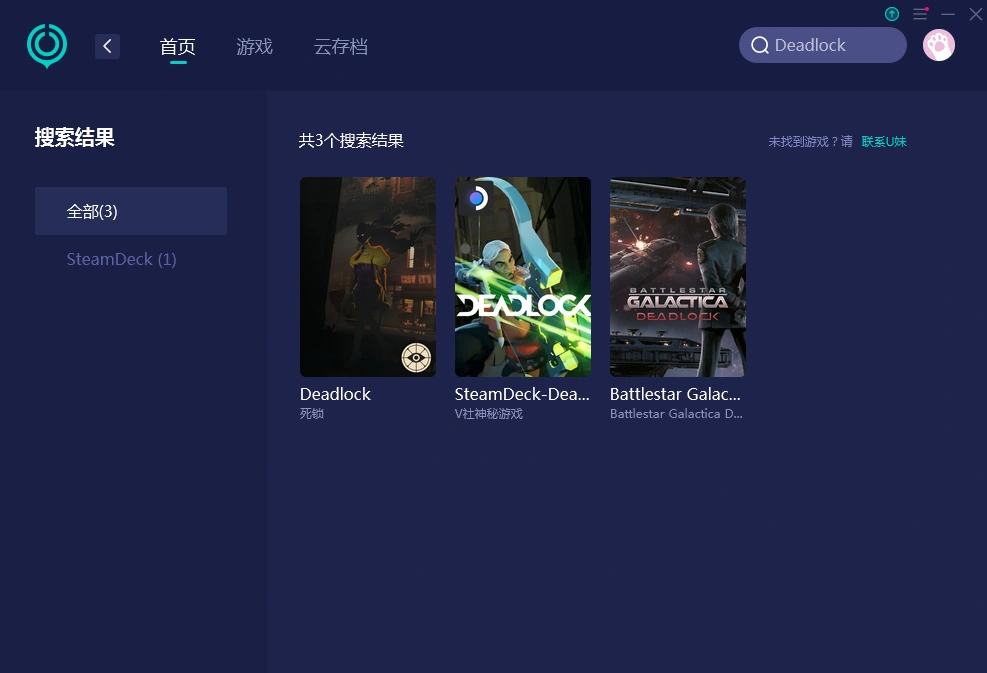Click the 死锁 subtitle text
The image size is (987, 673).
tap(312, 414)
